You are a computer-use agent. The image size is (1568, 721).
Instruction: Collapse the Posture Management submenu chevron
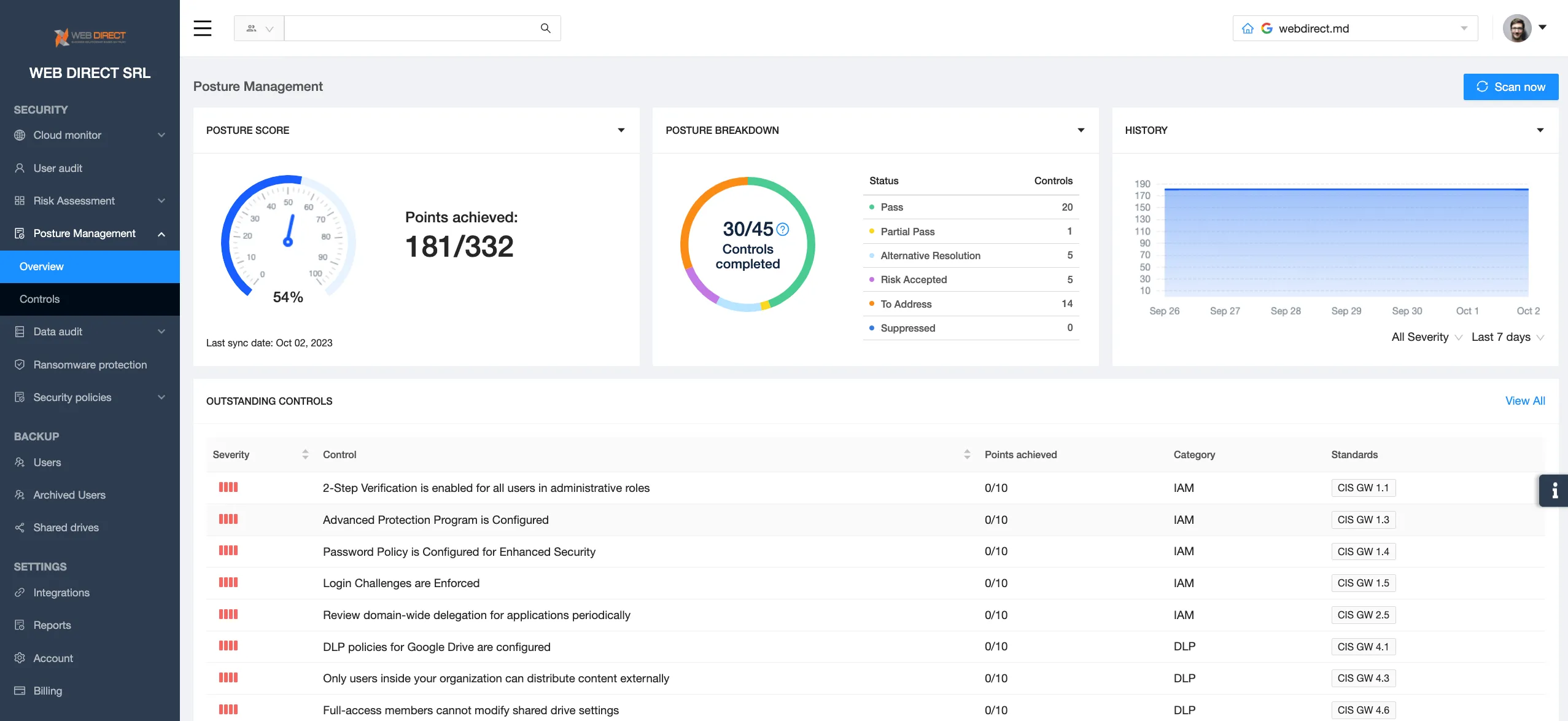(161, 234)
